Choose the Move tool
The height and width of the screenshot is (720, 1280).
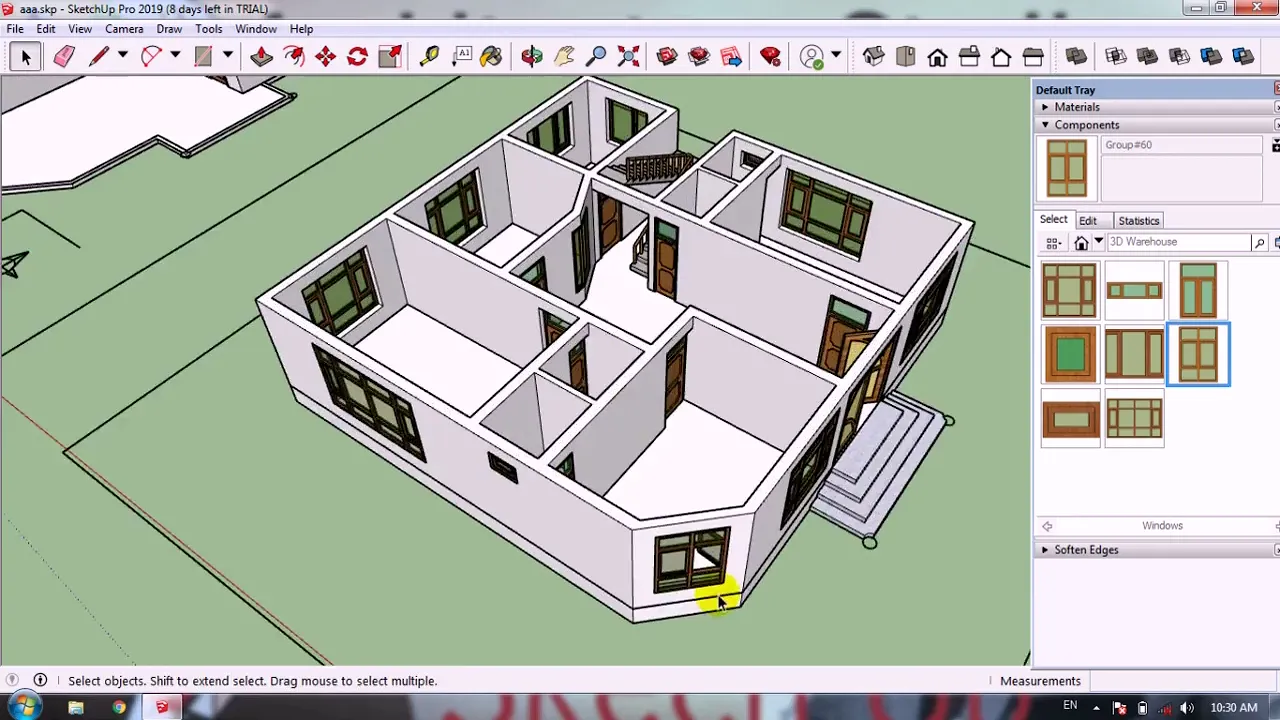tap(325, 57)
